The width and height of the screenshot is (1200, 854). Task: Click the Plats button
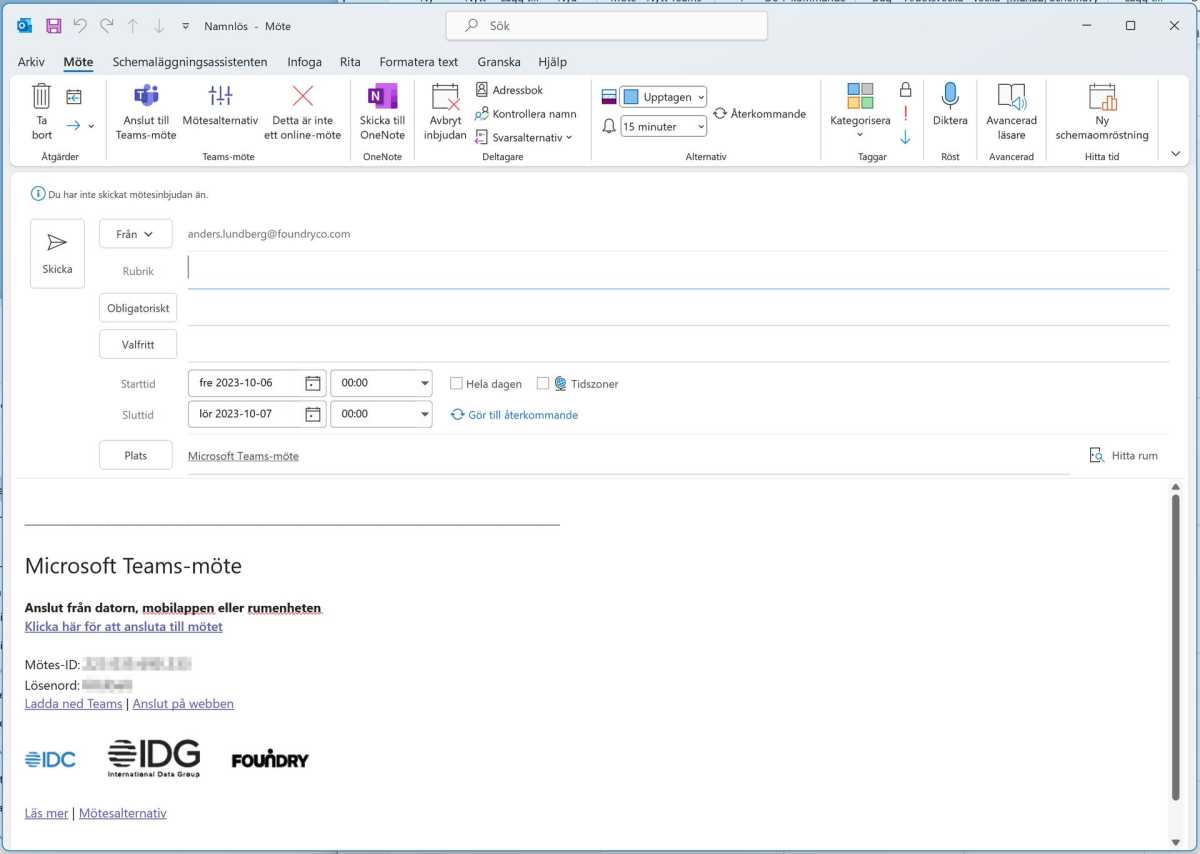tap(136, 455)
